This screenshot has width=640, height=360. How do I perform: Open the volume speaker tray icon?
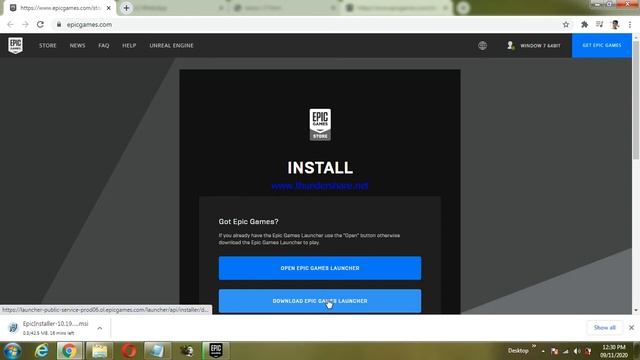577,351
